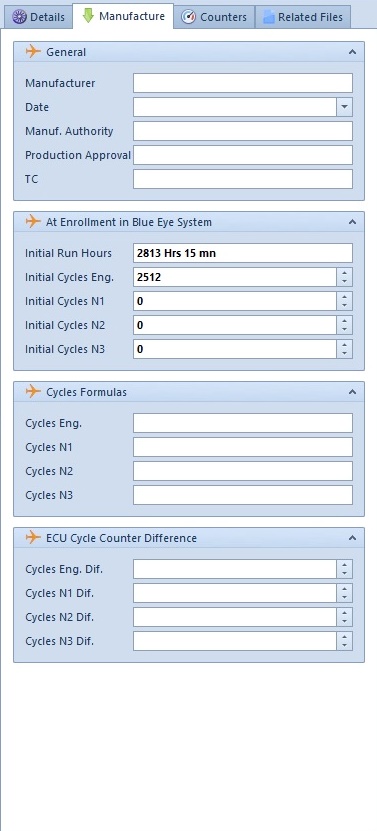Viewport: 377px width, 831px height.
Task: Click the Manufacturer text field
Action: 243,83
